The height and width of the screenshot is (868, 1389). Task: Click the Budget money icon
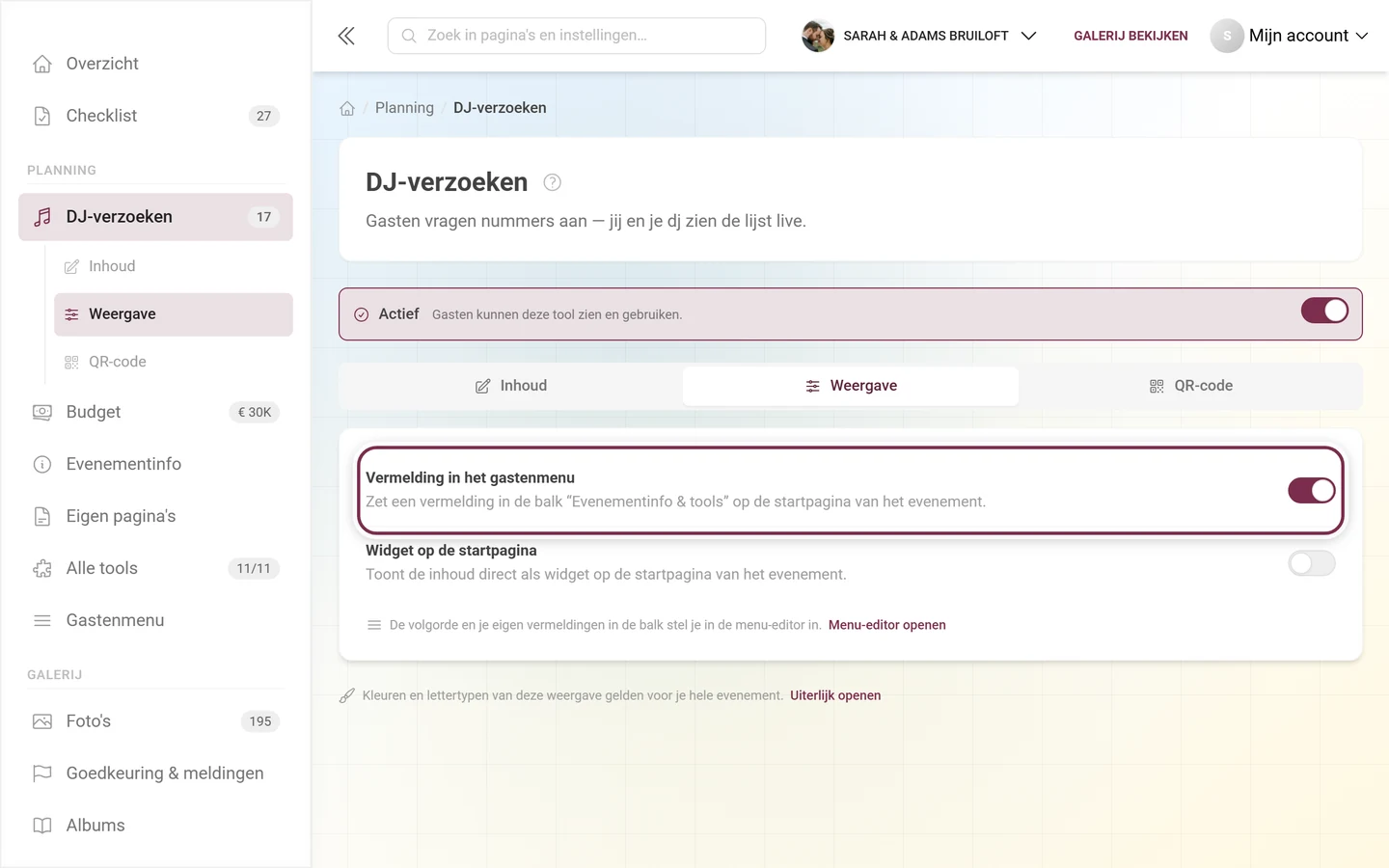point(42,412)
